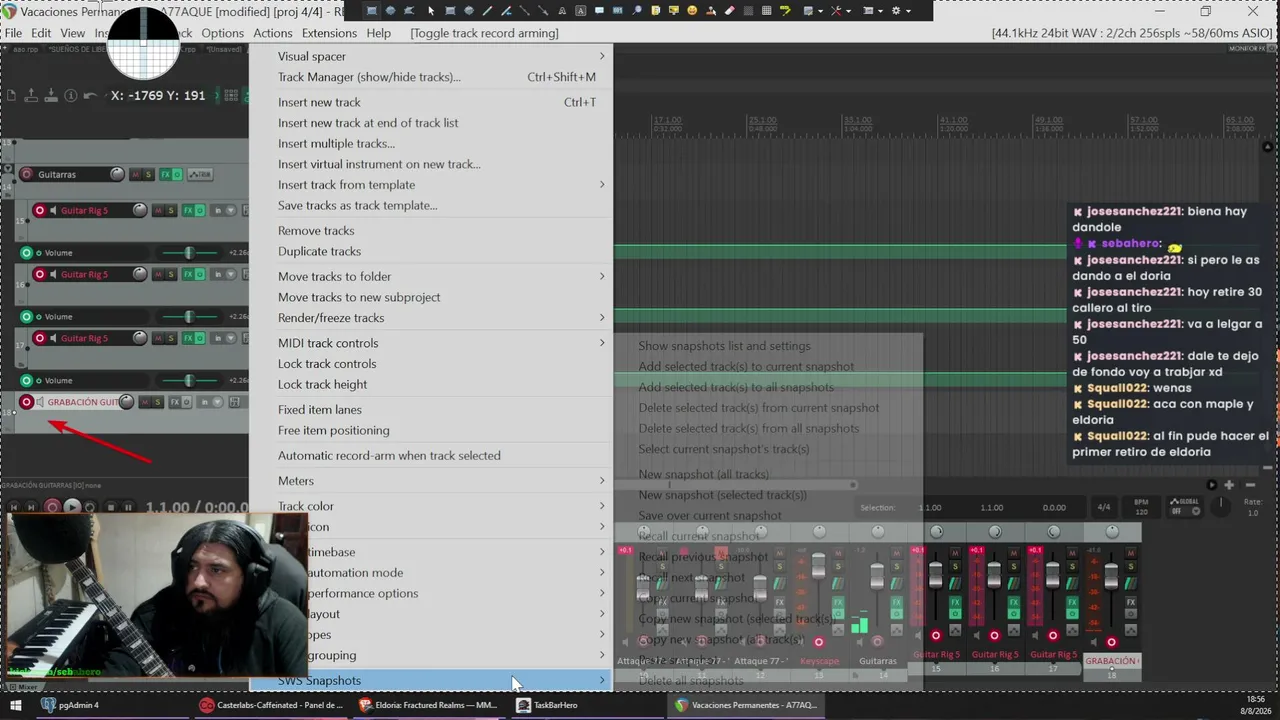Choose the boxed text annotation tool
The width and height of the screenshot is (1280, 720).
click(x=581, y=11)
